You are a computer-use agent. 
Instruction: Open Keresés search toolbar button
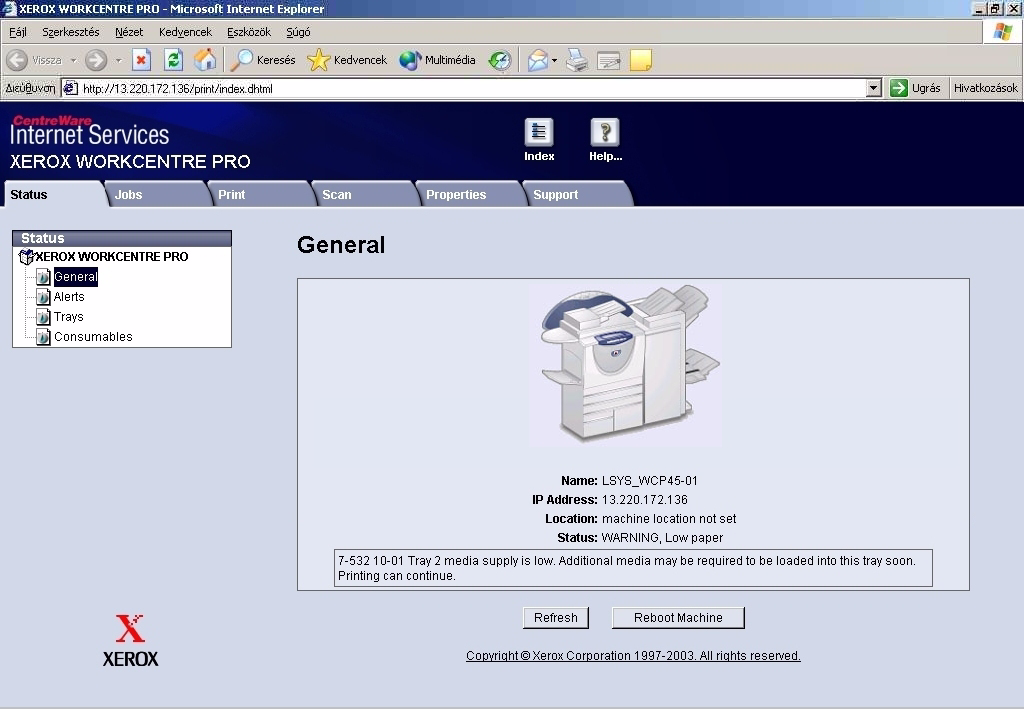click(263, 60)
